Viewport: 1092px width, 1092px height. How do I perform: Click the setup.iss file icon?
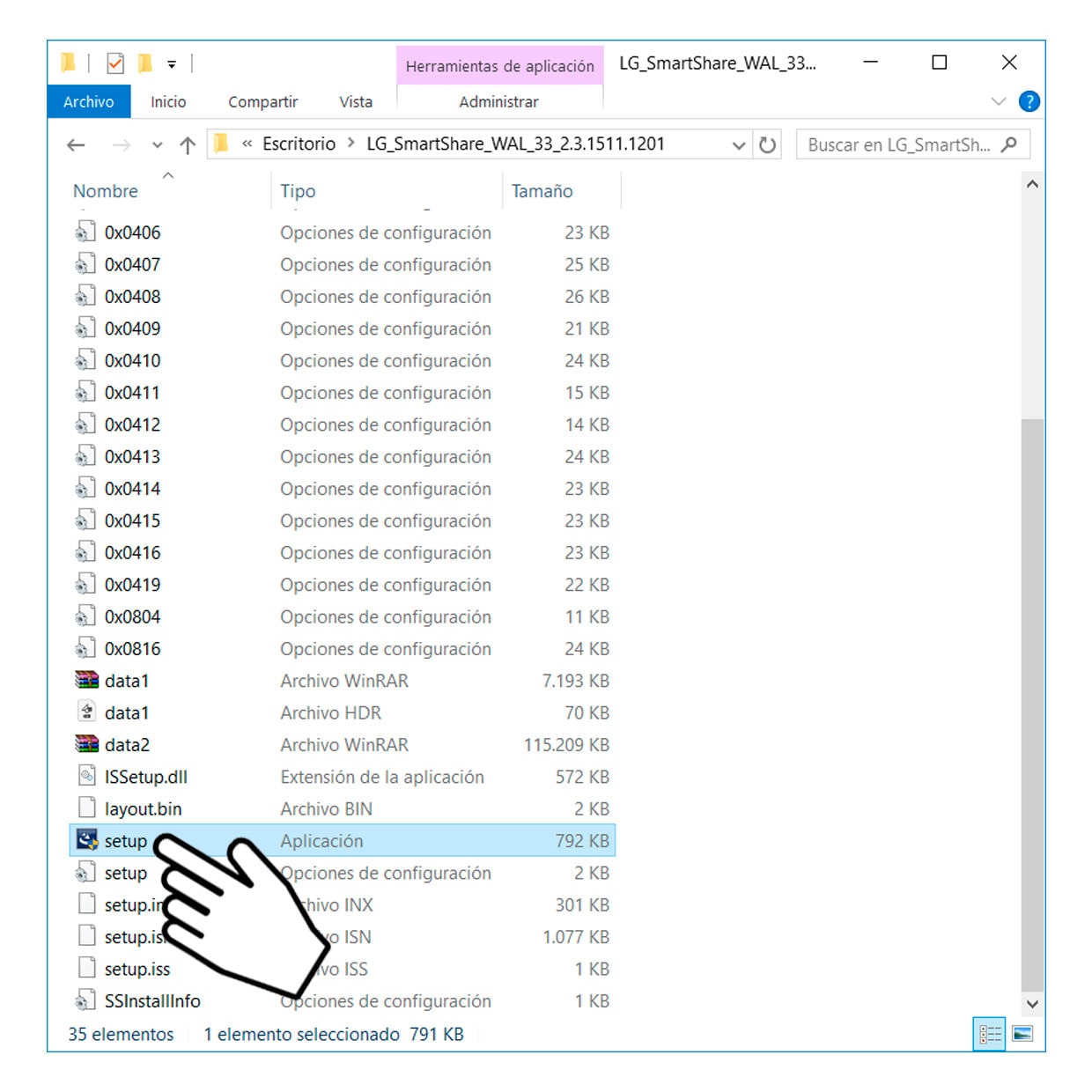pyautogui.click(x=86, y=968)
